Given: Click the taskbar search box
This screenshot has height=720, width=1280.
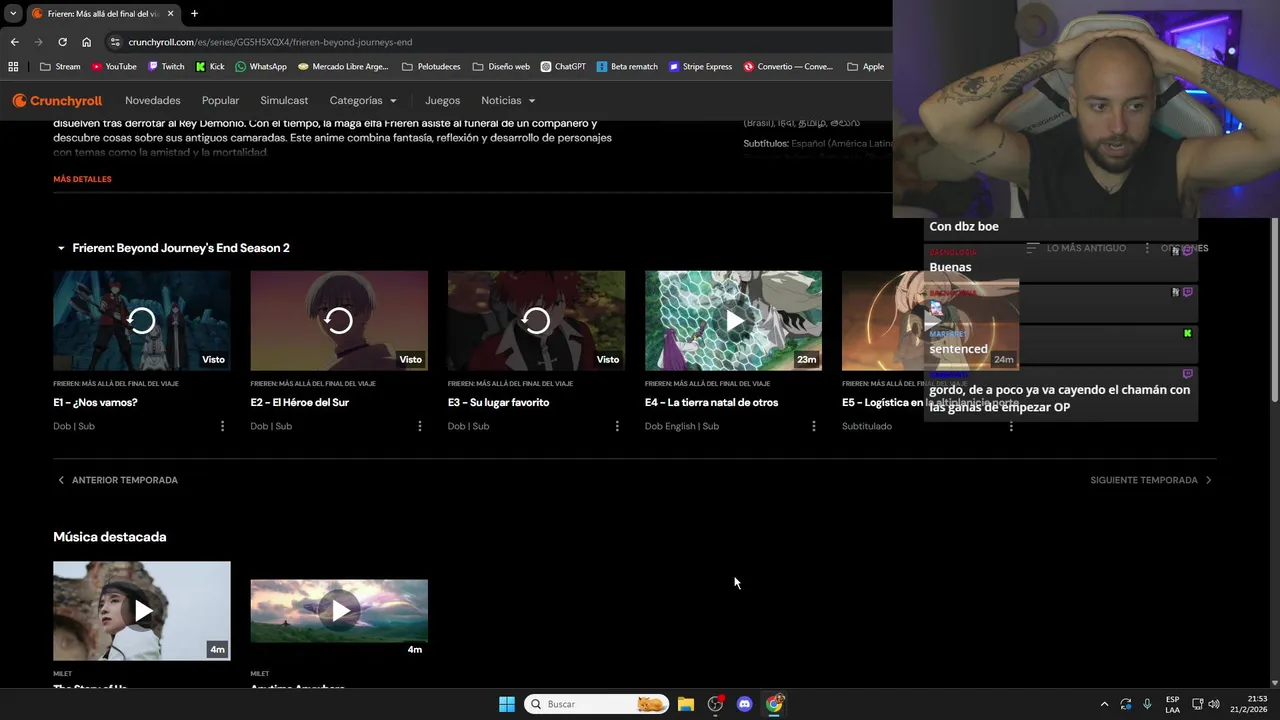Looking at the screenshot, I should pyautogui.click(x=597, y=704).
